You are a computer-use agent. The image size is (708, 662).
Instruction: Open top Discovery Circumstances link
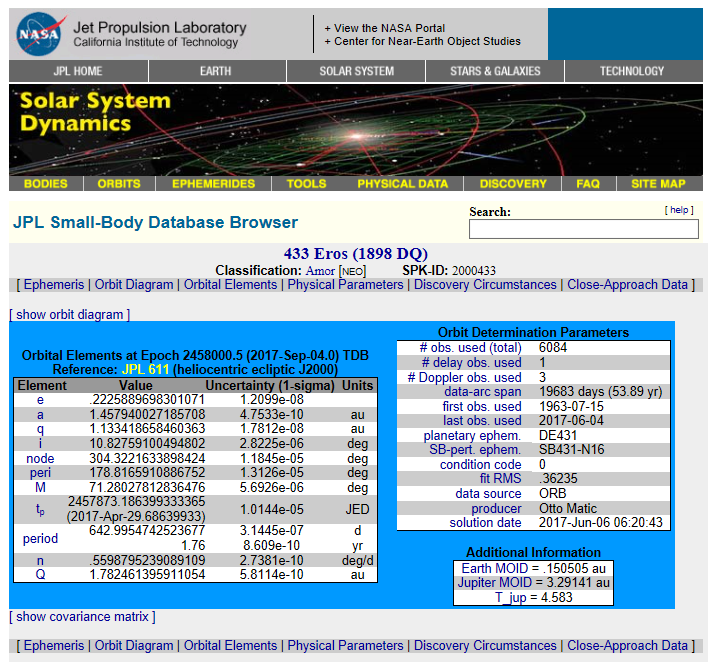(485, 284)
